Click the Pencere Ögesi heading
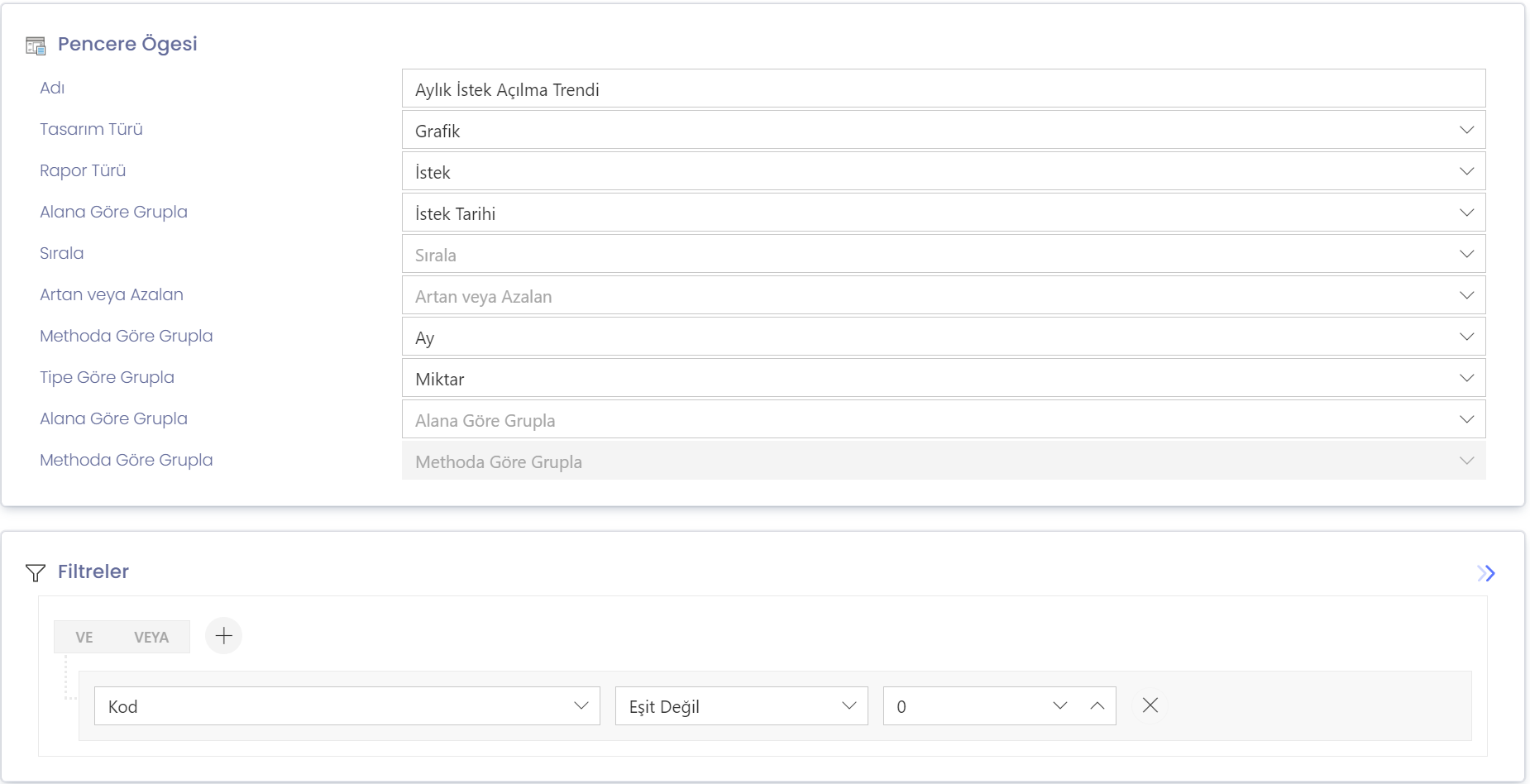 coord(127,44)
